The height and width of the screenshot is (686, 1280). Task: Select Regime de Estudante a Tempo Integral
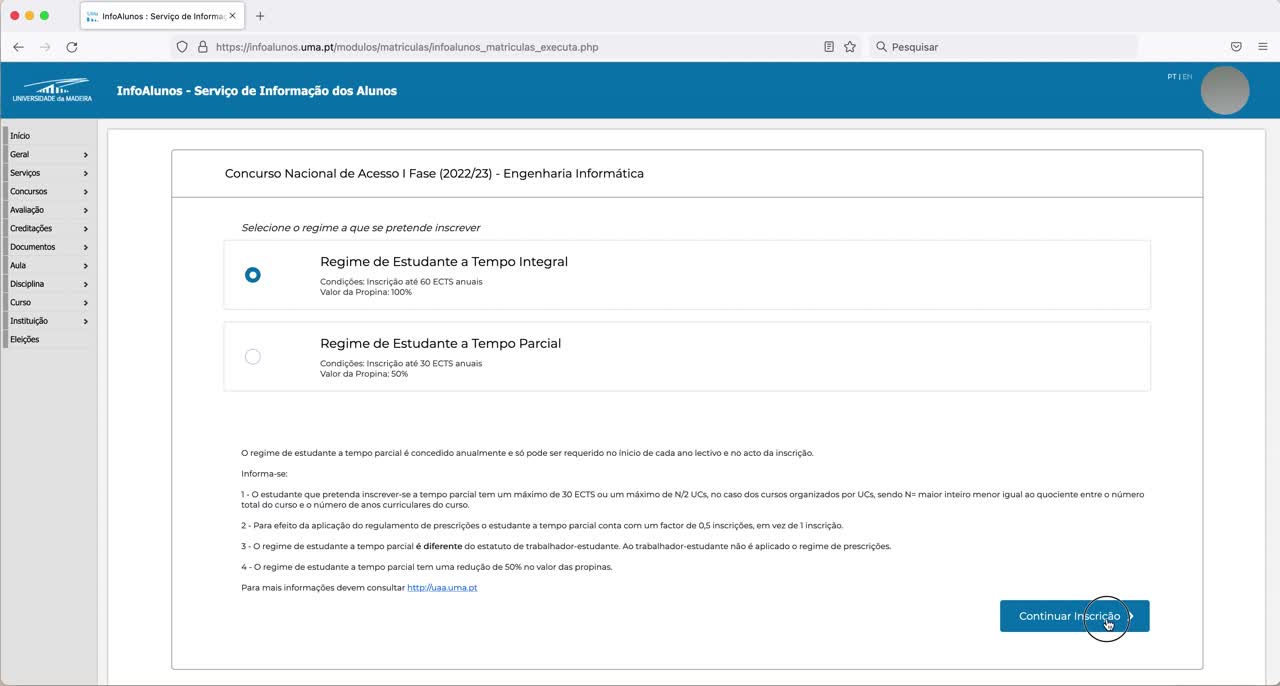pos(253,275)
